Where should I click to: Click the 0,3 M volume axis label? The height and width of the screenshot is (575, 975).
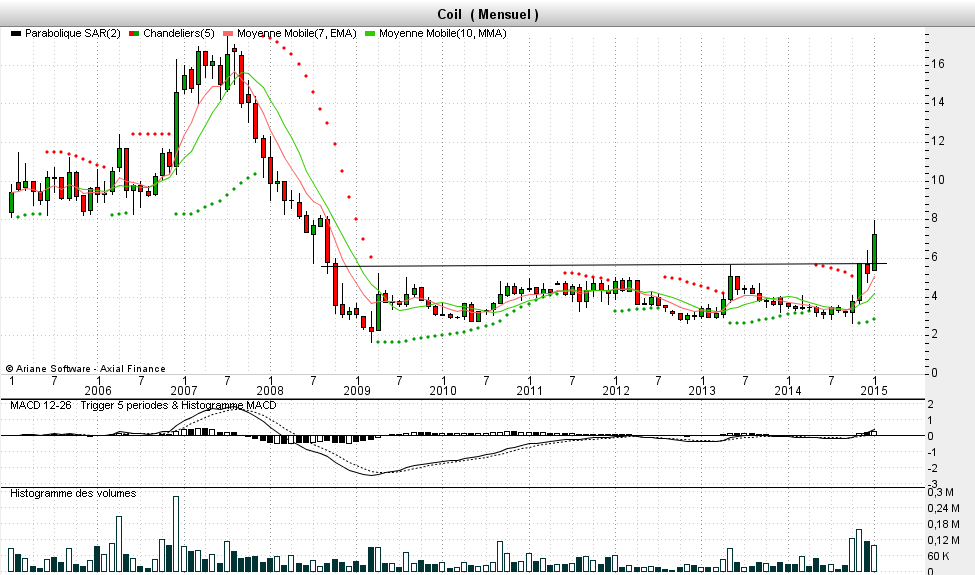[x=942, y=493]
